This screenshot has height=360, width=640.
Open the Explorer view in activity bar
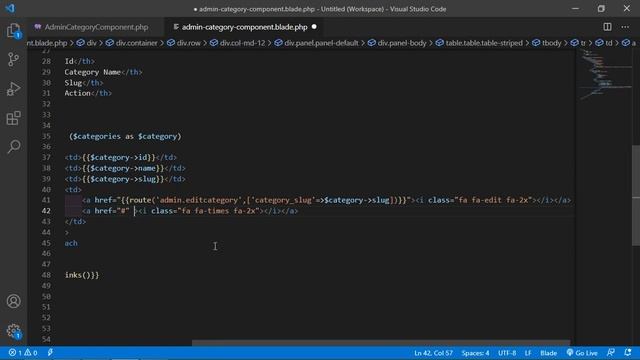pyautogui.click(x=13, y=31)
